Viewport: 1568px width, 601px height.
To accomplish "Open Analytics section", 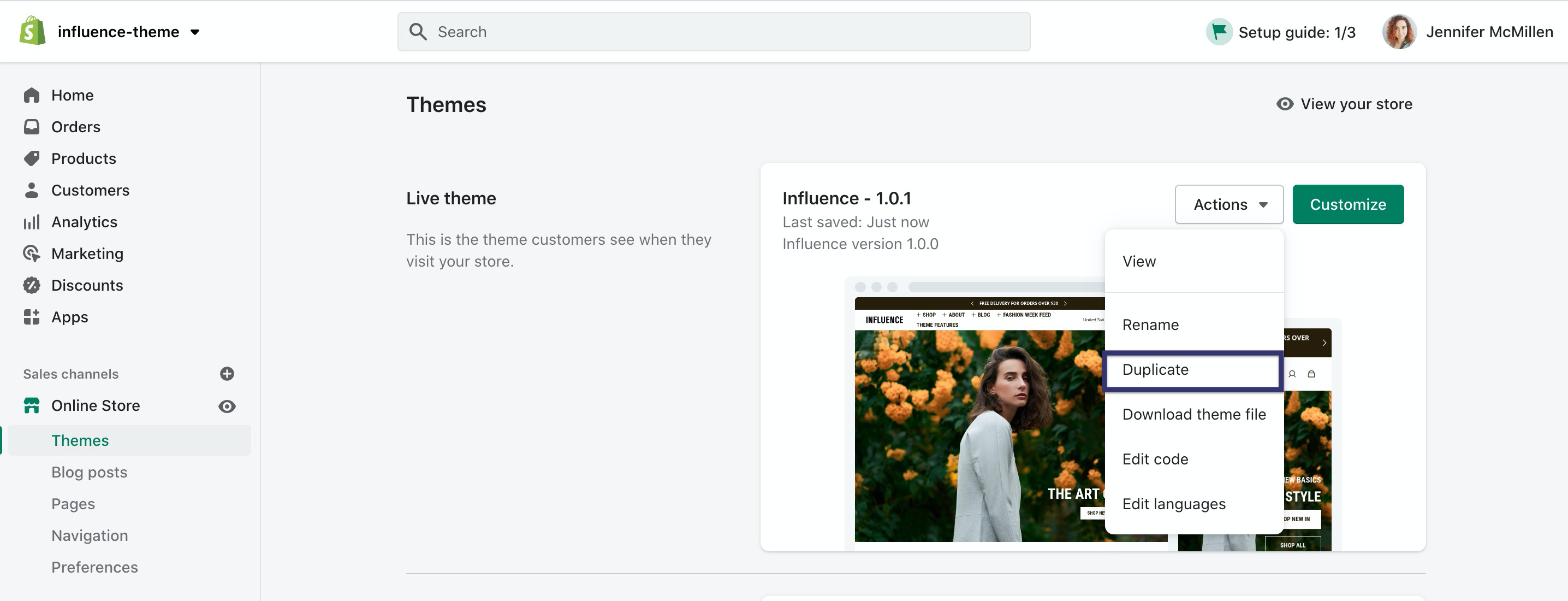I will [x=84, y=222].
